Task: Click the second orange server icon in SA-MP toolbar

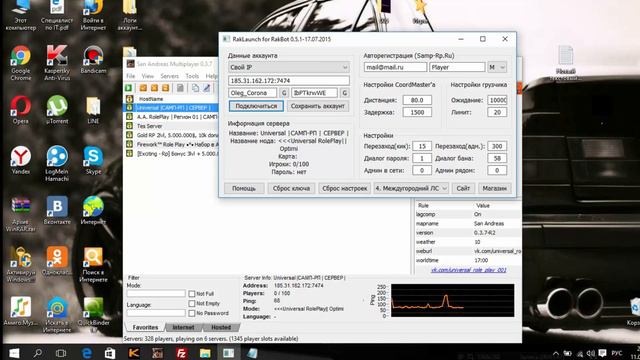Action: [154, 88]
